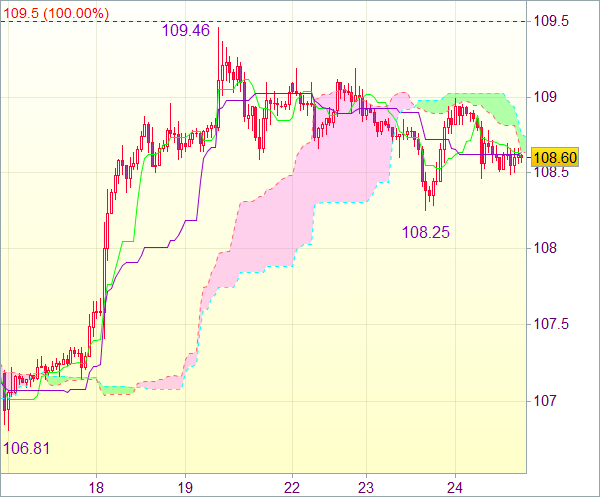Click the 108 price axis label
This screenshot has width=600, height=497.
pyautogui.click(x=545, y=248)
